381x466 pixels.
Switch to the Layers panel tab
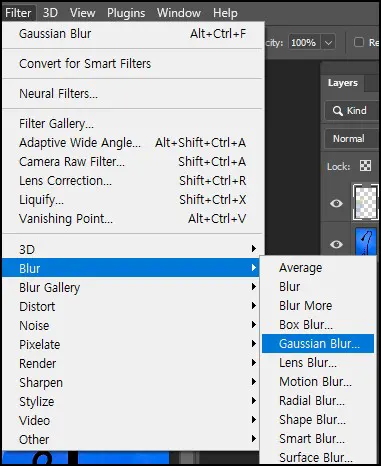coord(343,83)
